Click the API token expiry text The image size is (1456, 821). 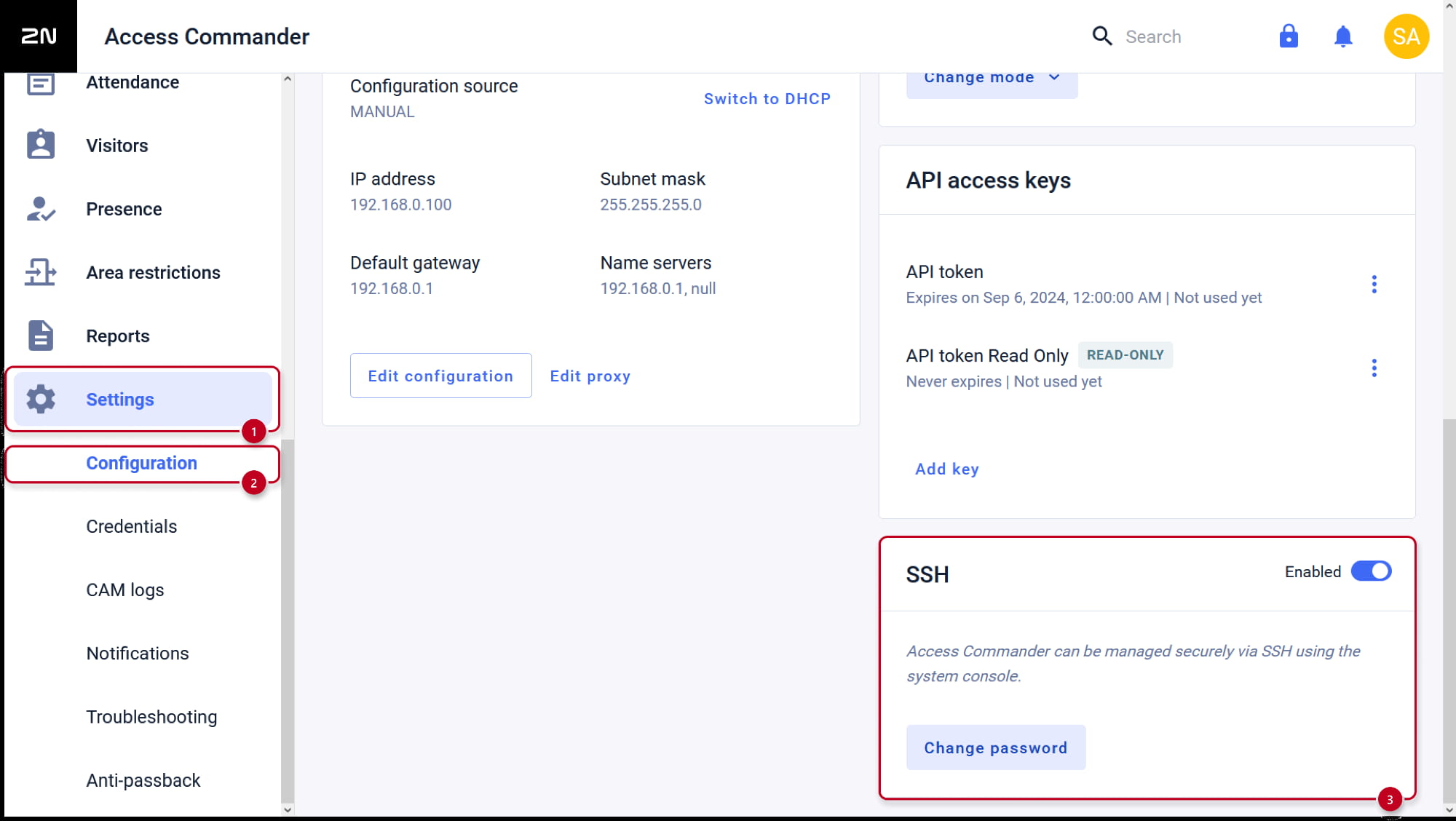click(x=1084, y=297)
